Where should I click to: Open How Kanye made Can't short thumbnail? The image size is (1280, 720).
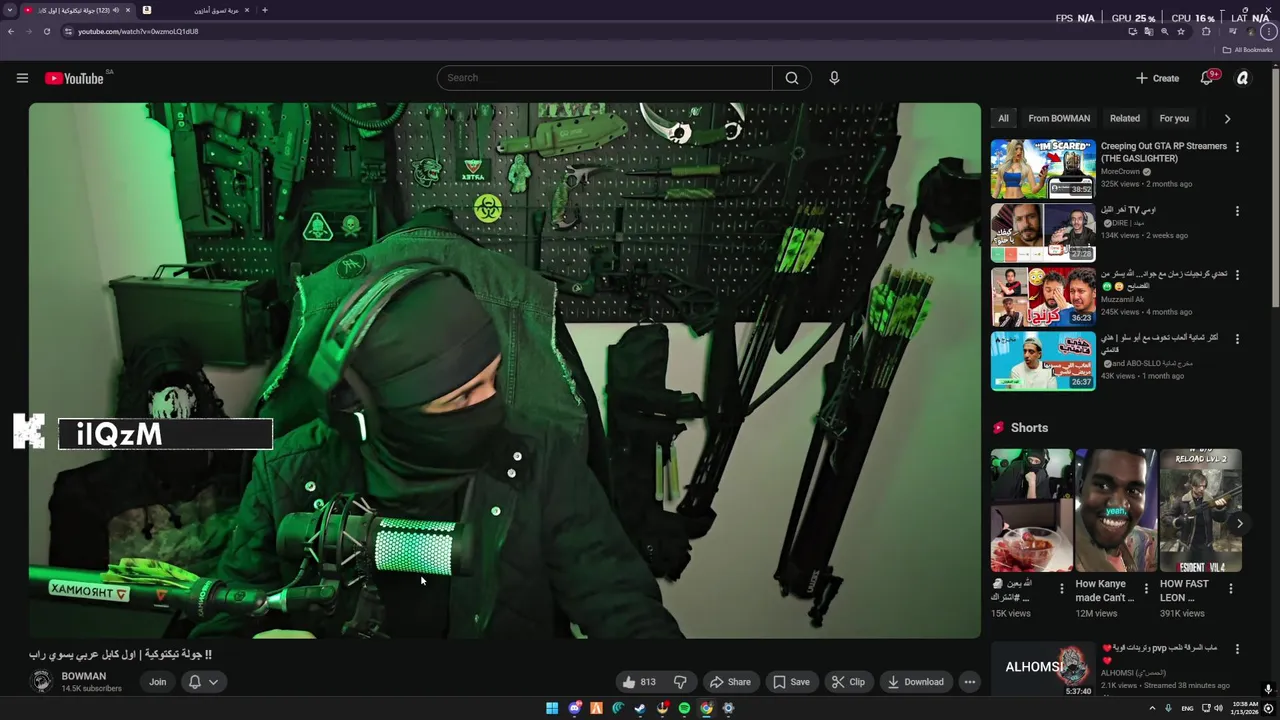[x=1116, y=511]
